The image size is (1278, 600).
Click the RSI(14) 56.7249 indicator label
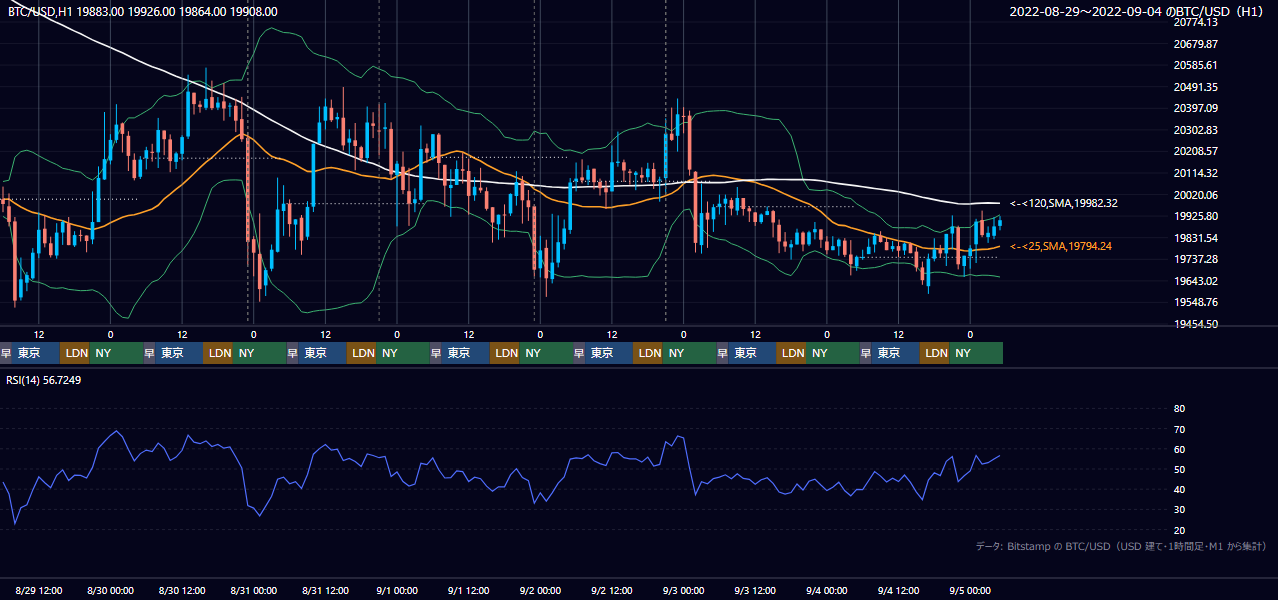[44, 380]
